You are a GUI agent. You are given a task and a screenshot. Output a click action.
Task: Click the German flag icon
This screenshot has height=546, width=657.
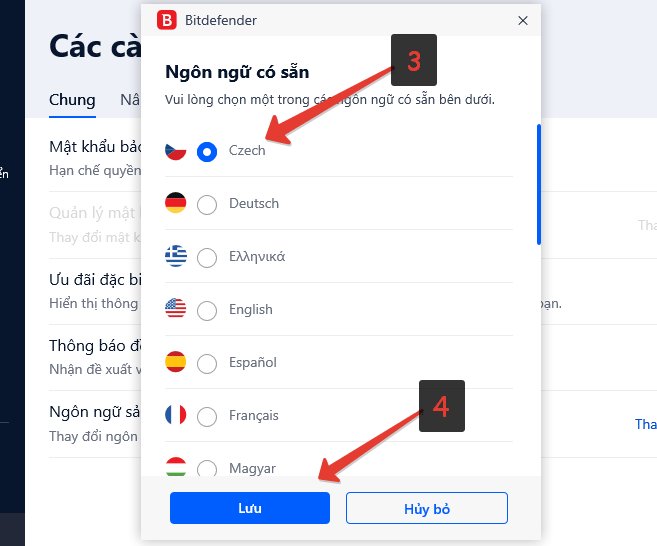pos(176,203)
